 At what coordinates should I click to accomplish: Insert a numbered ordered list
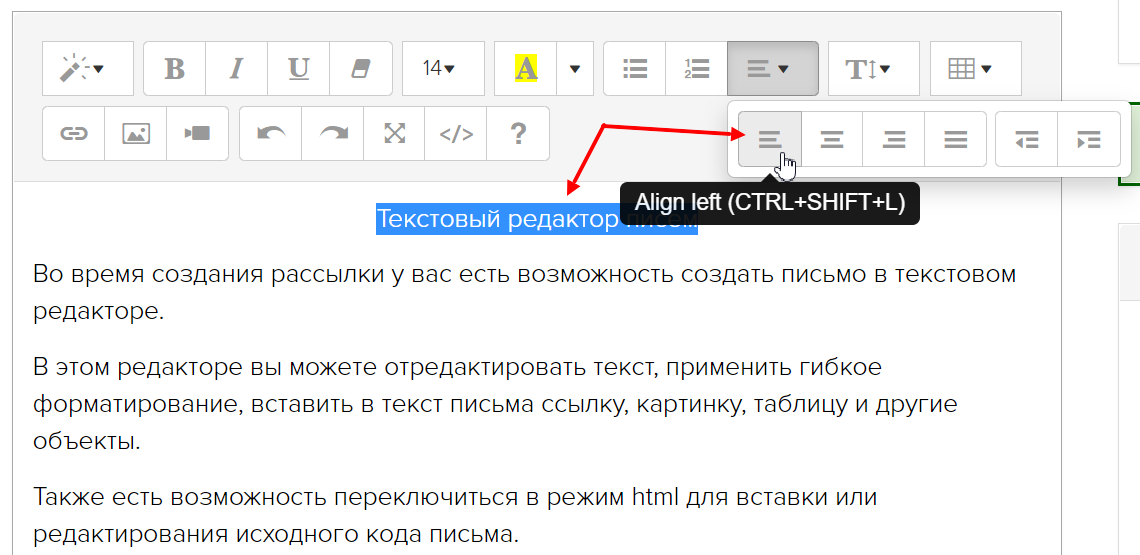pos(696,69)
